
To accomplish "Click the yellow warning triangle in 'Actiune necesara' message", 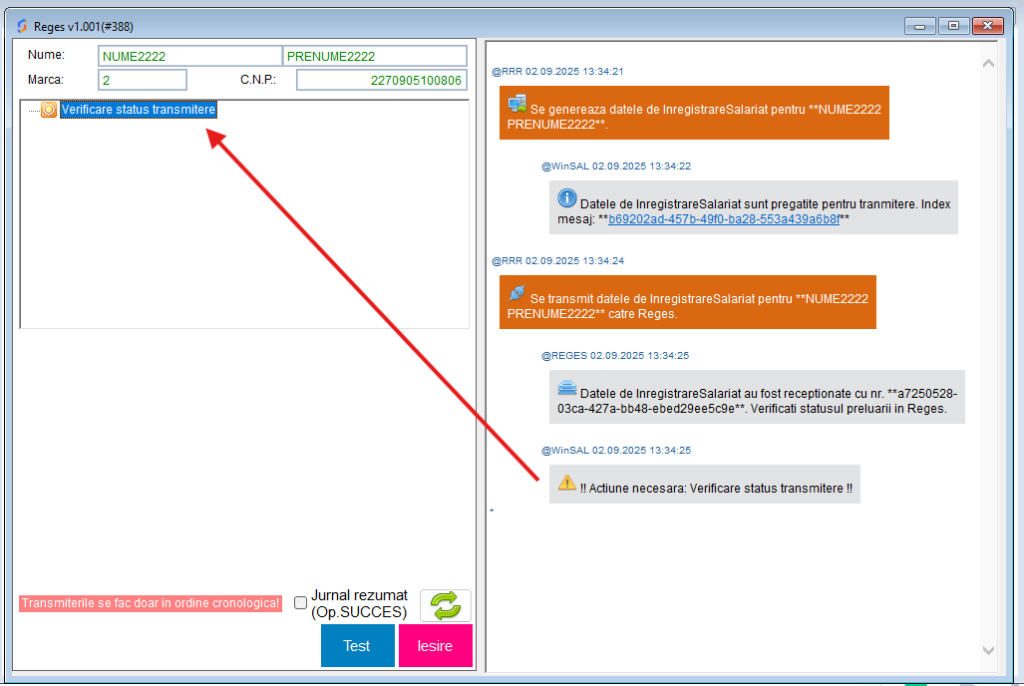I will click(567, 483).
